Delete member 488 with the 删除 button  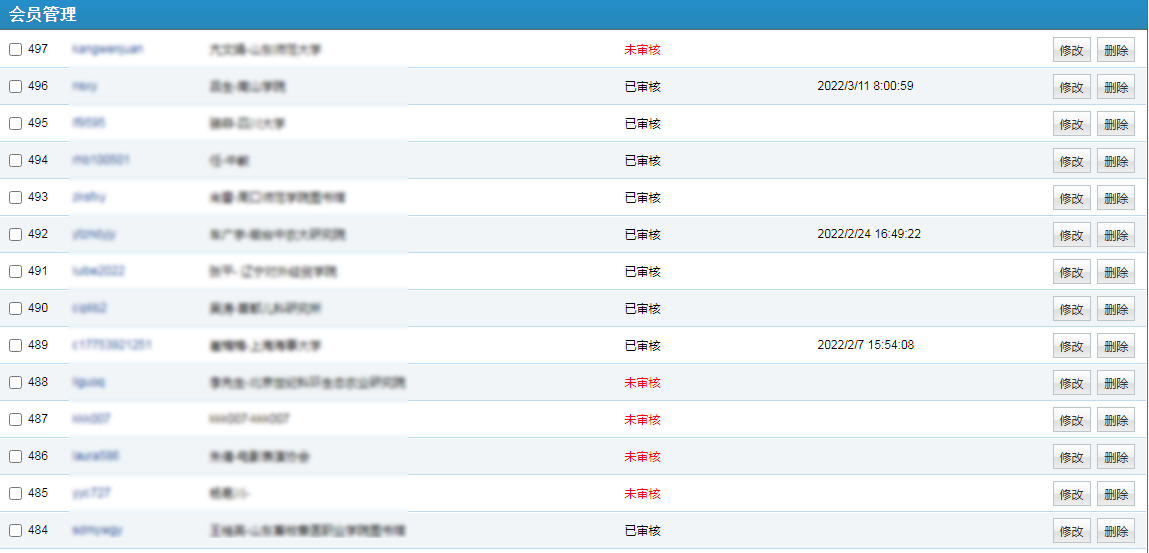point(1115,383)
